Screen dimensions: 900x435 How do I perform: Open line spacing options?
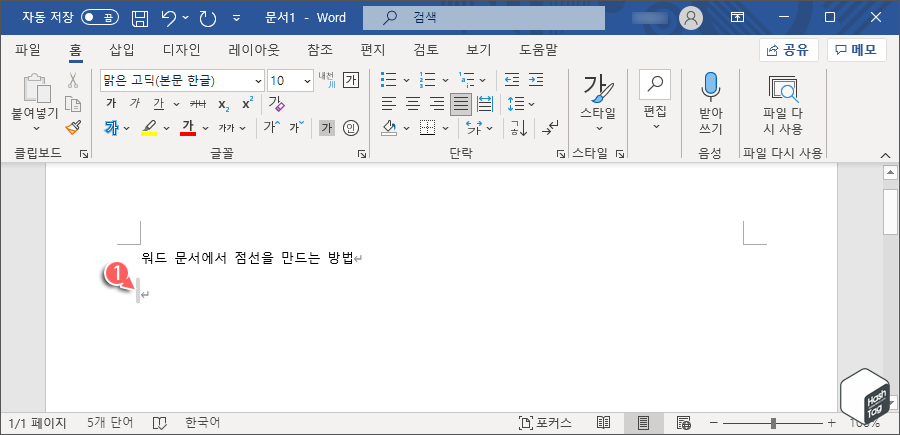tap(517, 104)
